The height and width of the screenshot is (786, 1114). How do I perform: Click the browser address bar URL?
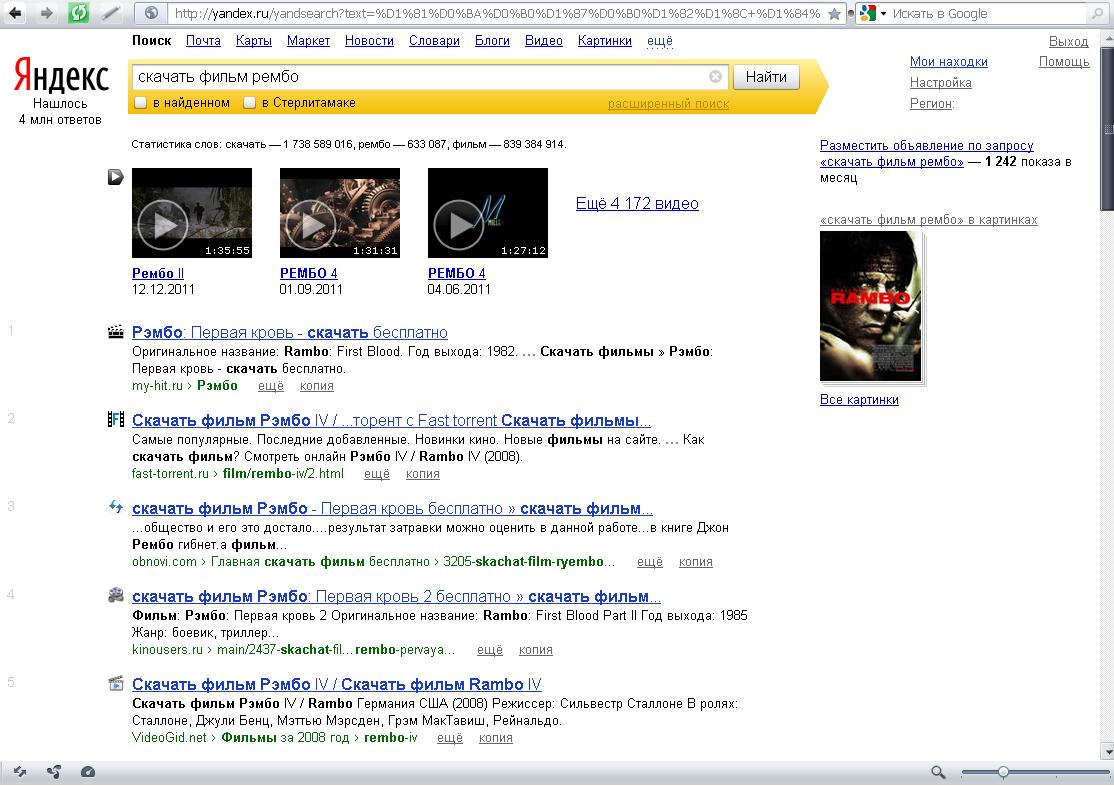point(497,14)
